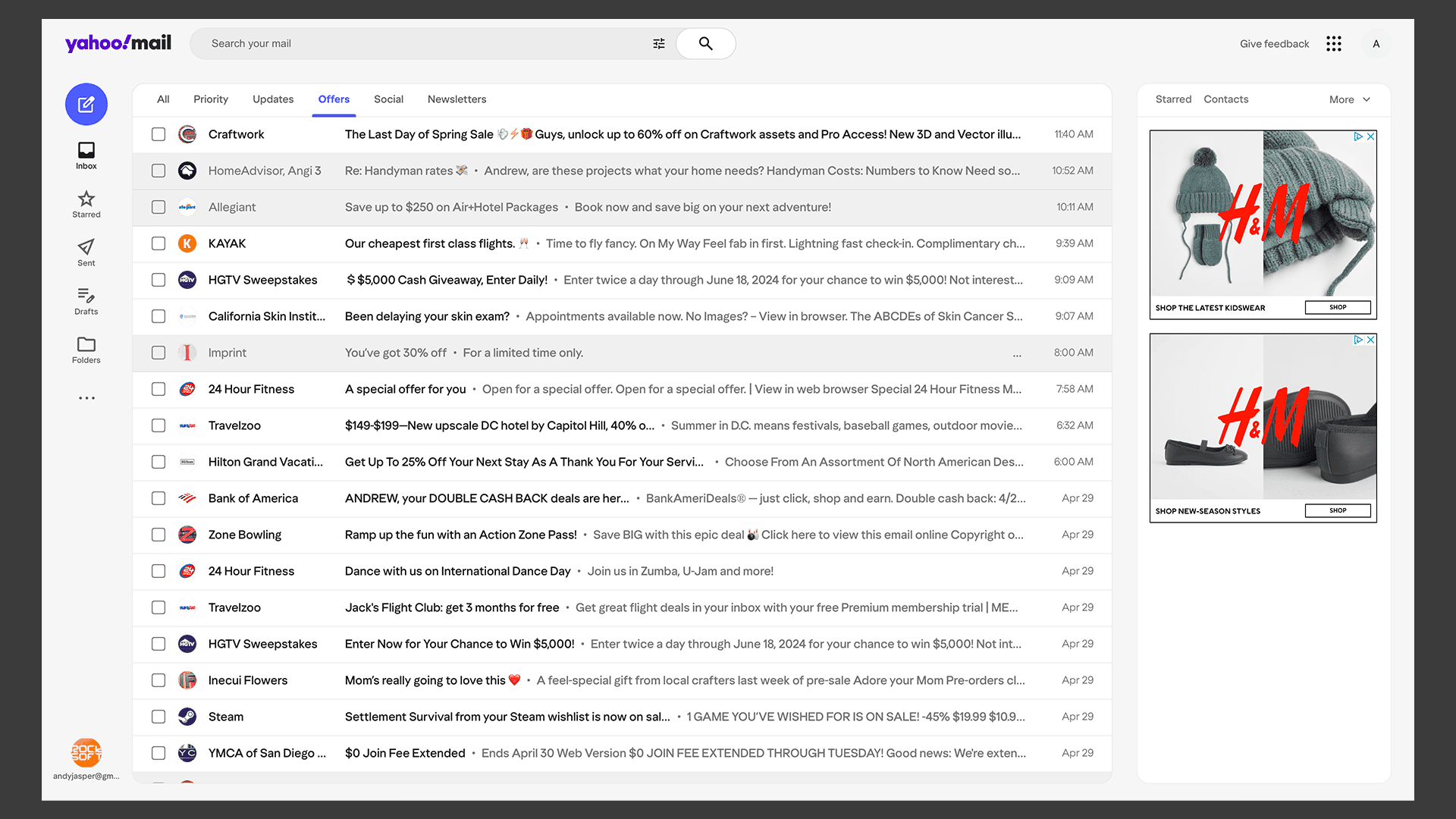Expand more sidebar options via three dots
The height and width of the screenshot is (819, 1456).
[x=86, y=398]
